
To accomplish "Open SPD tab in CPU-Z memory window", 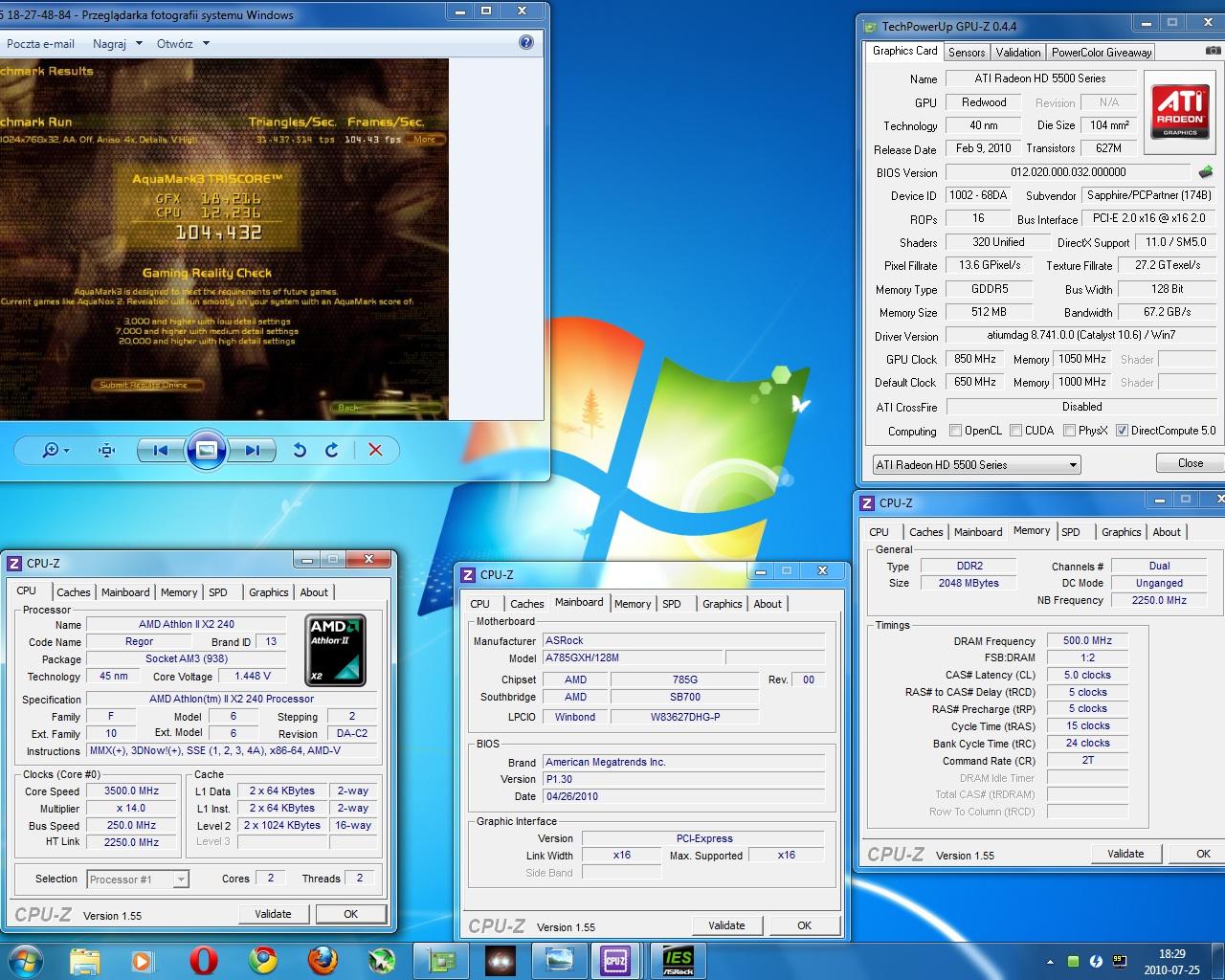I will tap(1071, 532).
